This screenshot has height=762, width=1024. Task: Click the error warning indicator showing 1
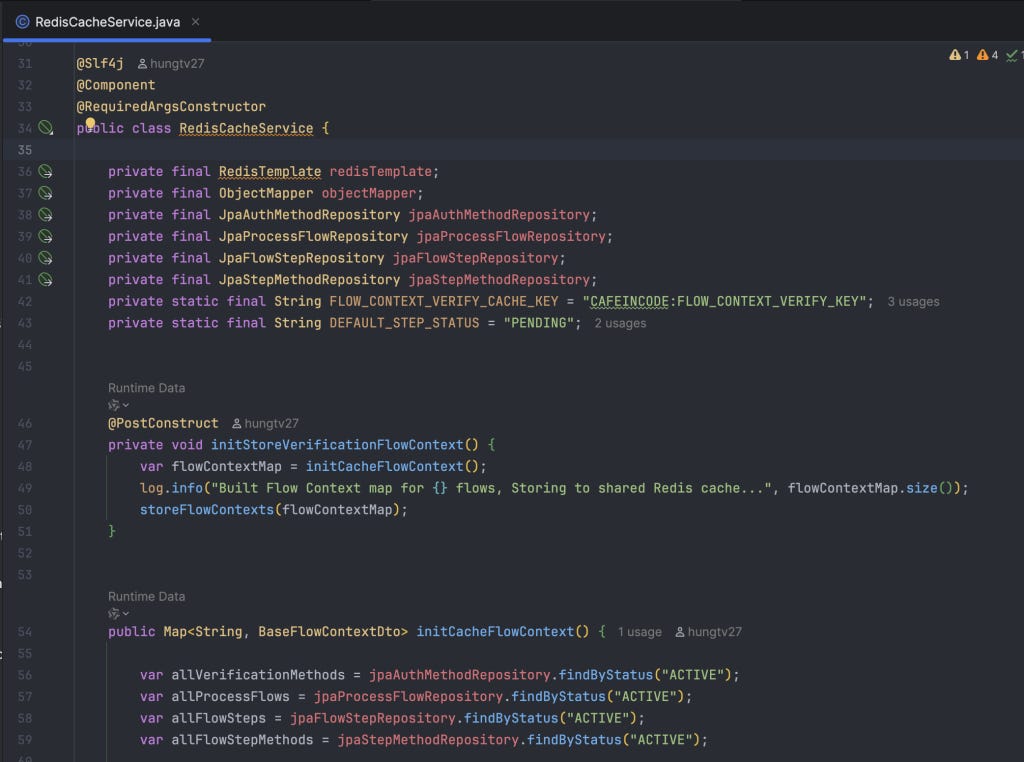pyautogui.click(x=959, y=55)
